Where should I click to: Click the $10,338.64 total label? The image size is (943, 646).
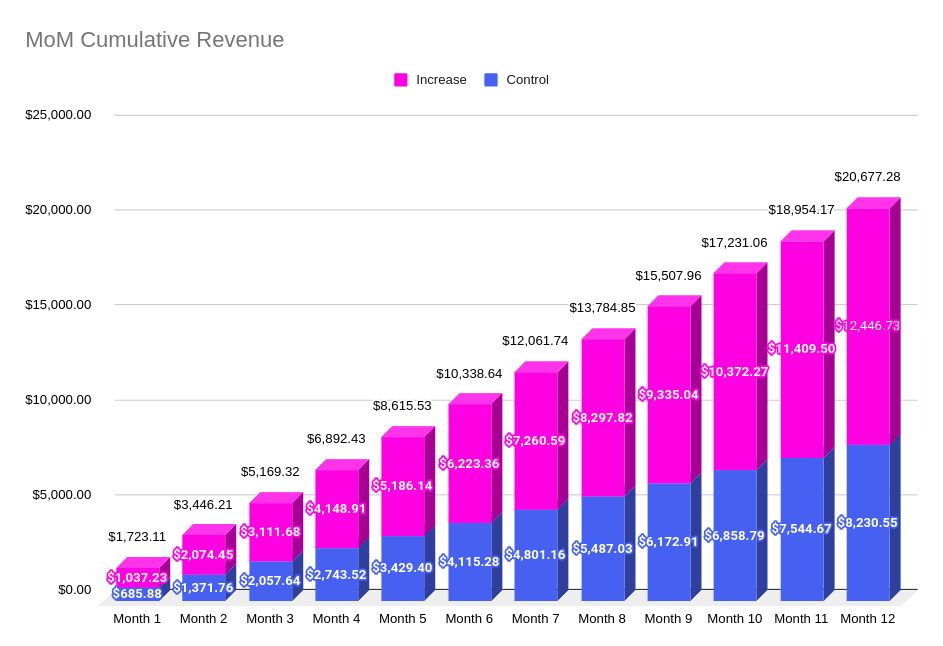469,374
